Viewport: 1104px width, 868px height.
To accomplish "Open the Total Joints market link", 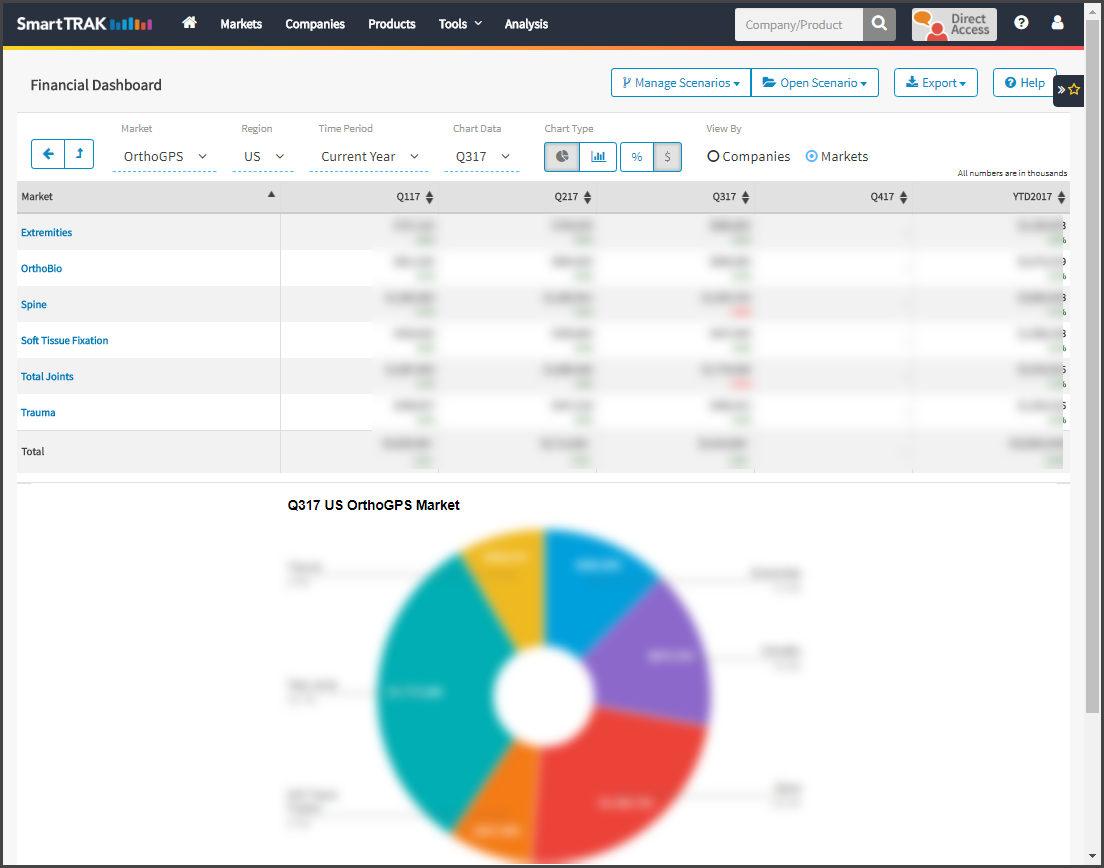I will 47,376.
